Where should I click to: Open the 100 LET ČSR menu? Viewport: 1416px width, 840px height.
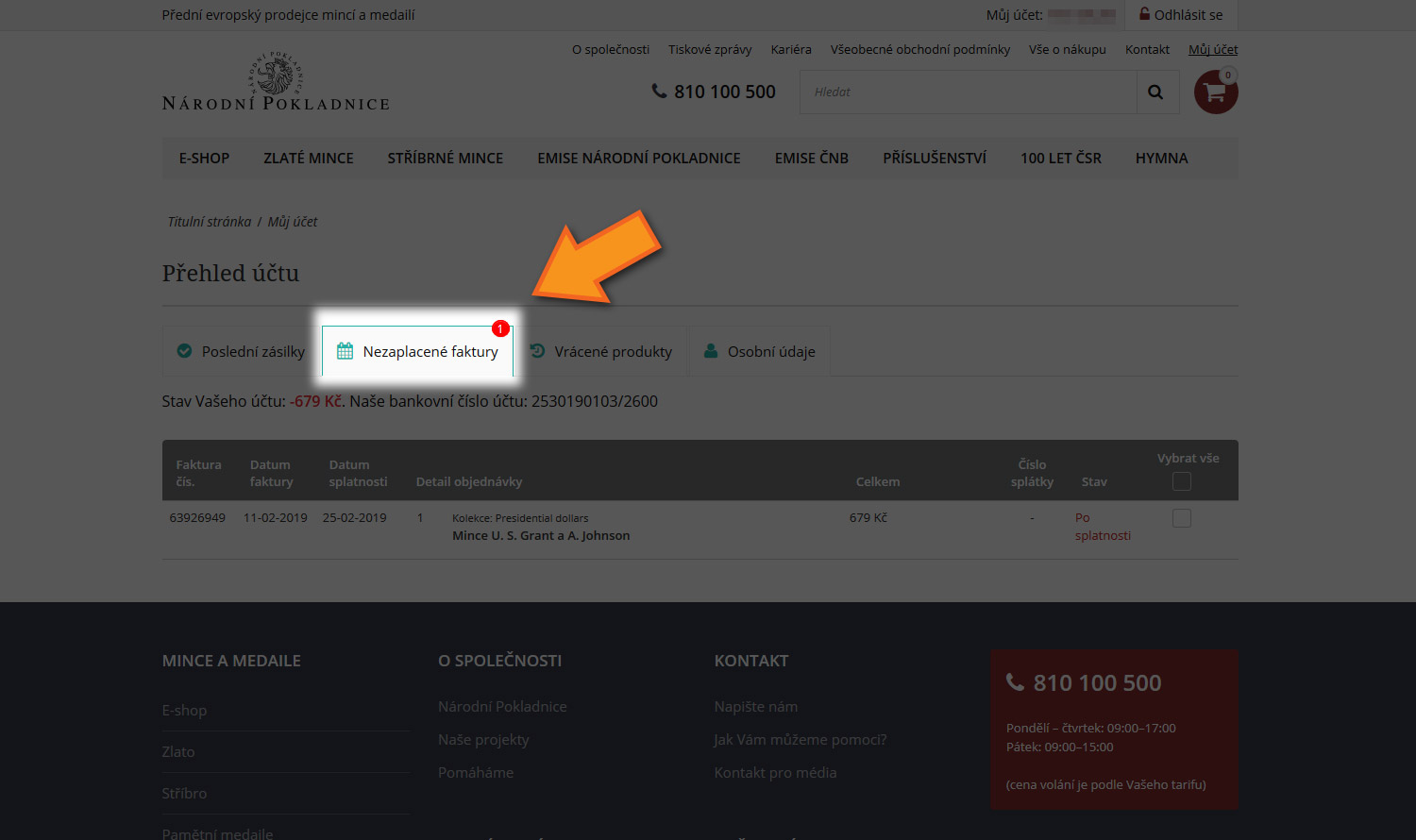(x=1061, y=159)
